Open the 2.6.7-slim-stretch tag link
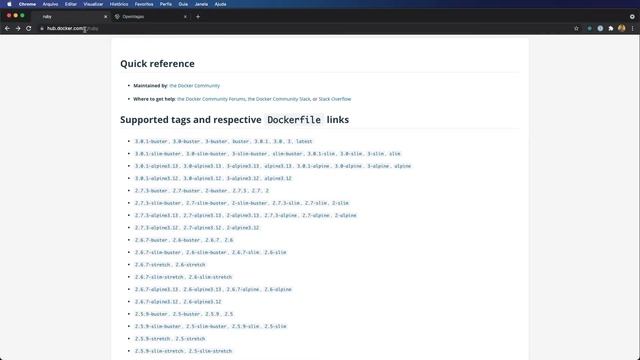 (159, 277)
